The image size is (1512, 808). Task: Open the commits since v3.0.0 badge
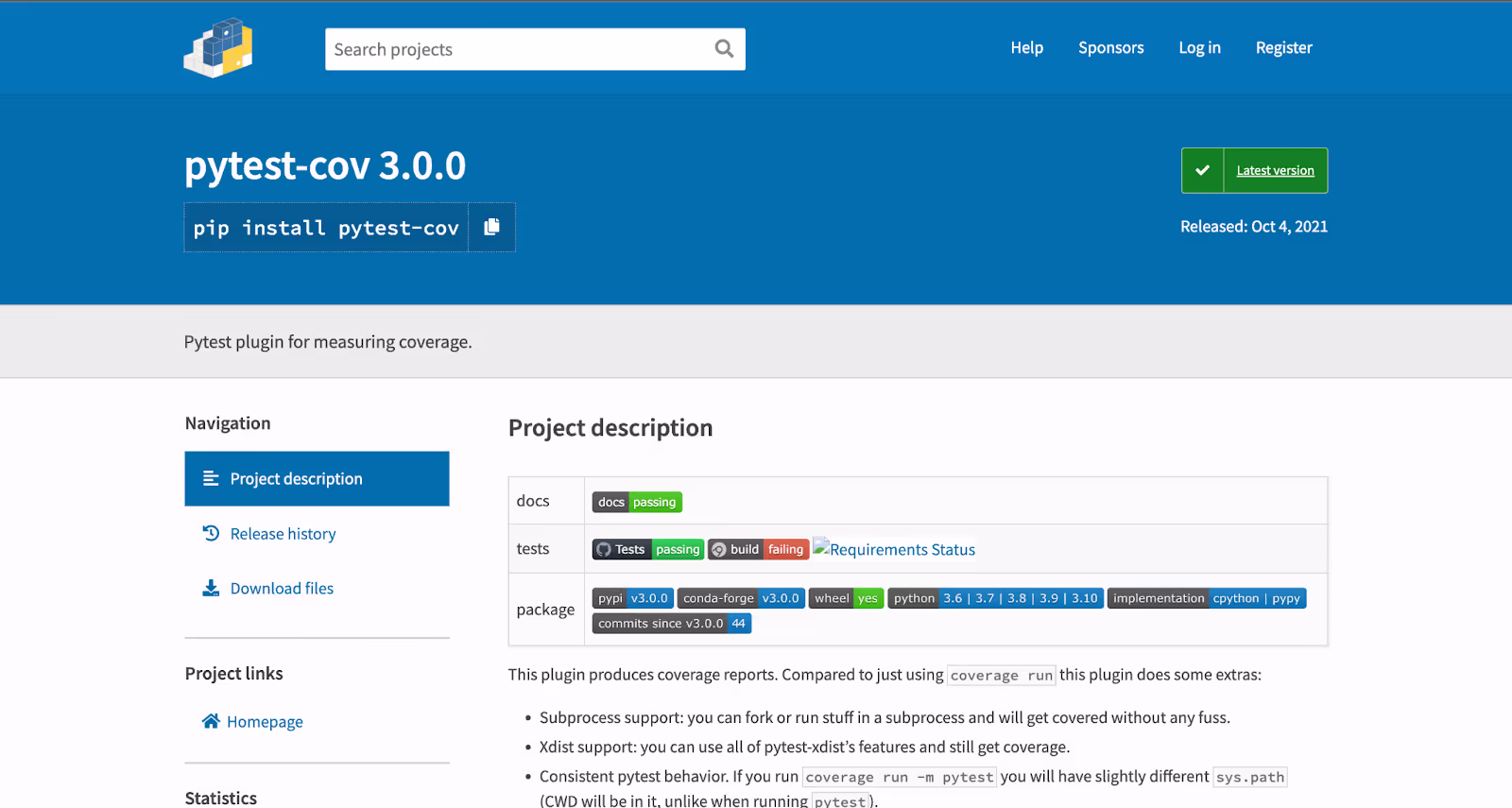(x=671, y=624)
